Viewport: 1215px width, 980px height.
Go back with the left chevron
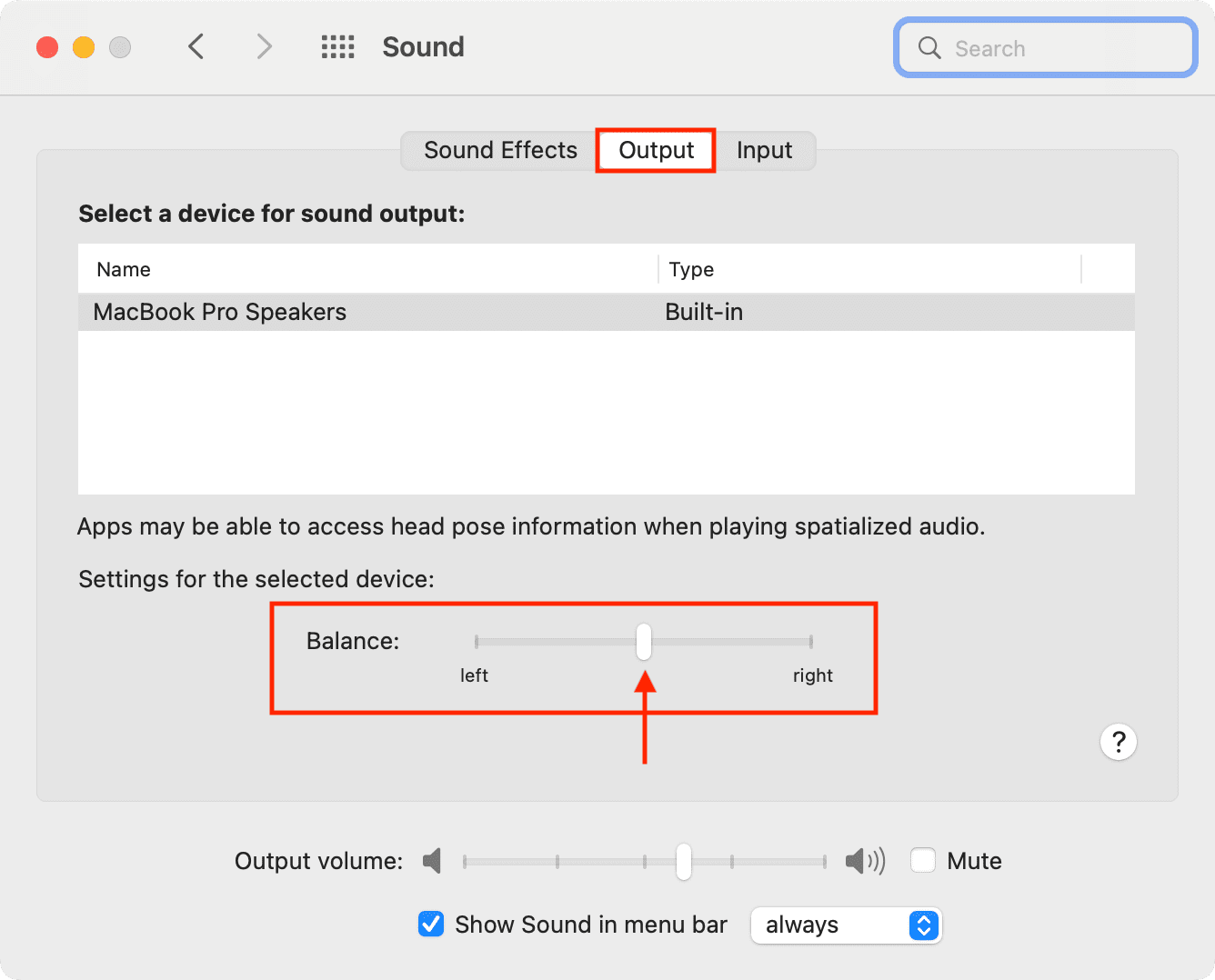(196, 46)
